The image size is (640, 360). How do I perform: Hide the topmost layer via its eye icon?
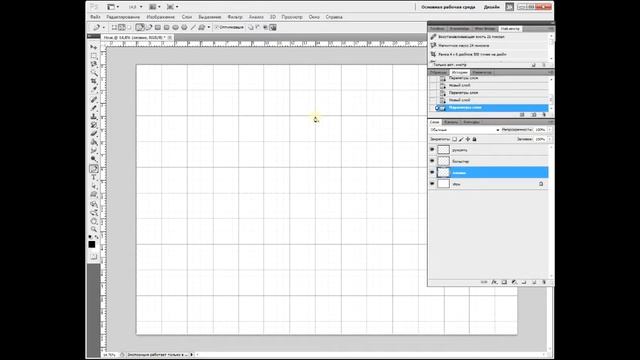432,150
